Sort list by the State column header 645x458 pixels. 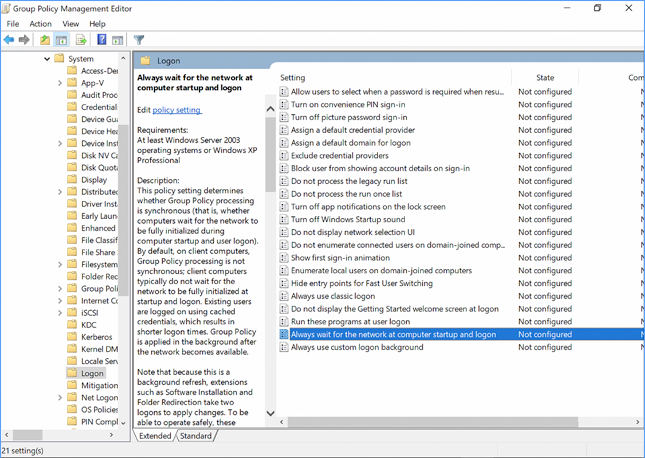[545, 77]
